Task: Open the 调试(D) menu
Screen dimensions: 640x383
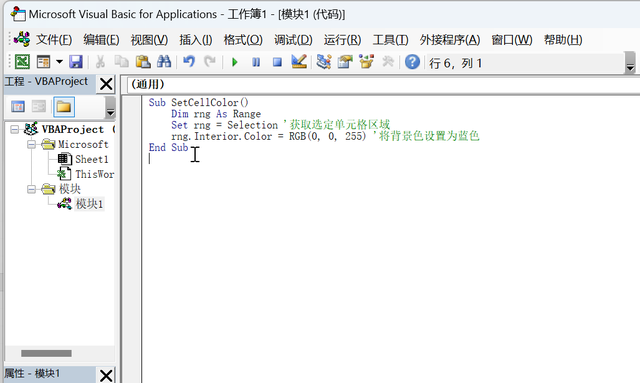Action: 293,40
